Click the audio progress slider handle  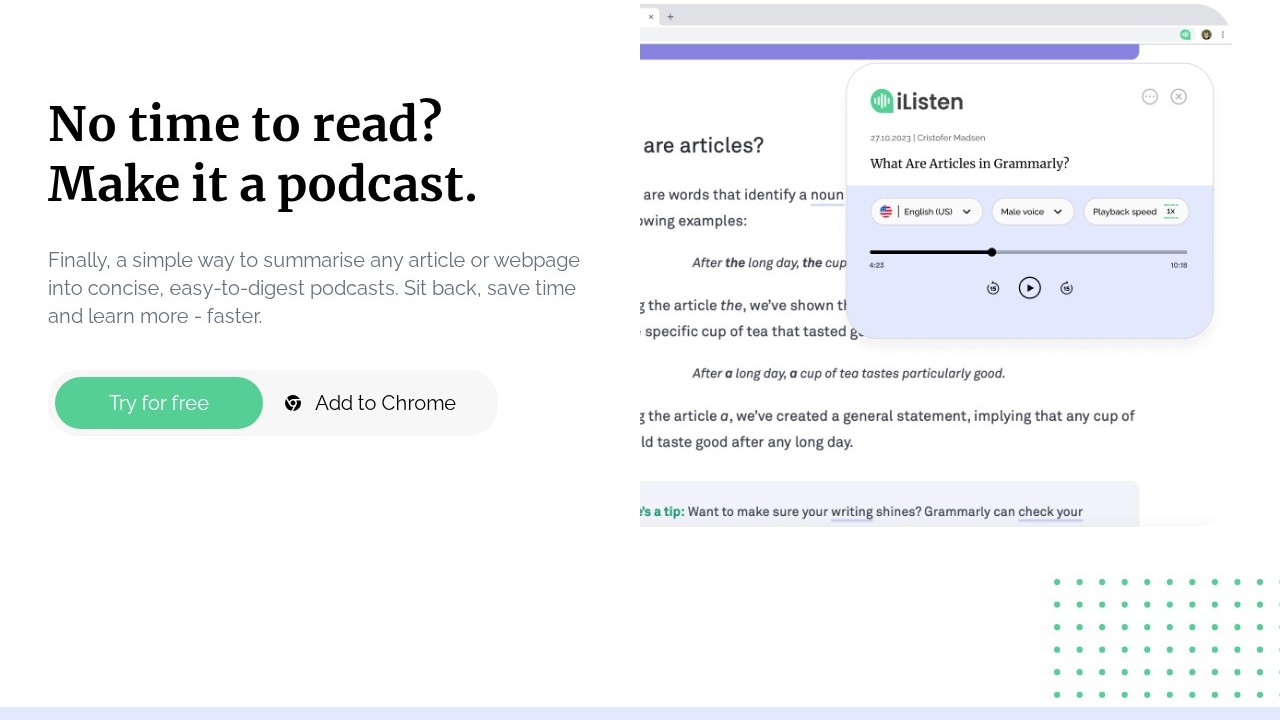pyautogui.click(x=992, y=252)
